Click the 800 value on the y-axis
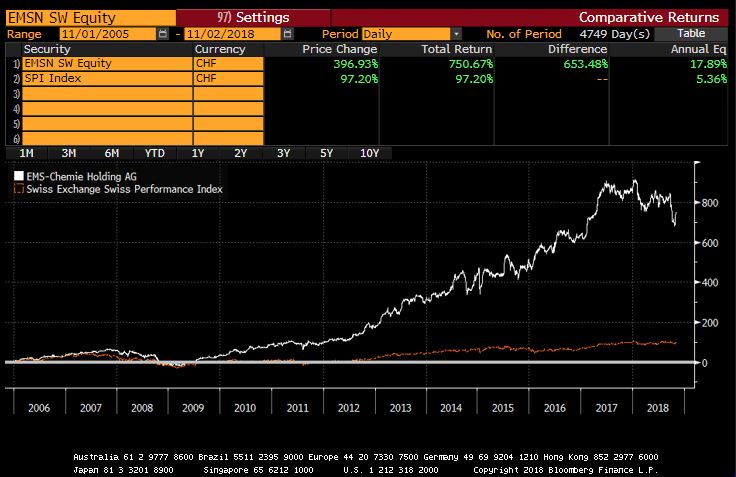The height and width of the screenshot is (477, 736). click(710, 203)
